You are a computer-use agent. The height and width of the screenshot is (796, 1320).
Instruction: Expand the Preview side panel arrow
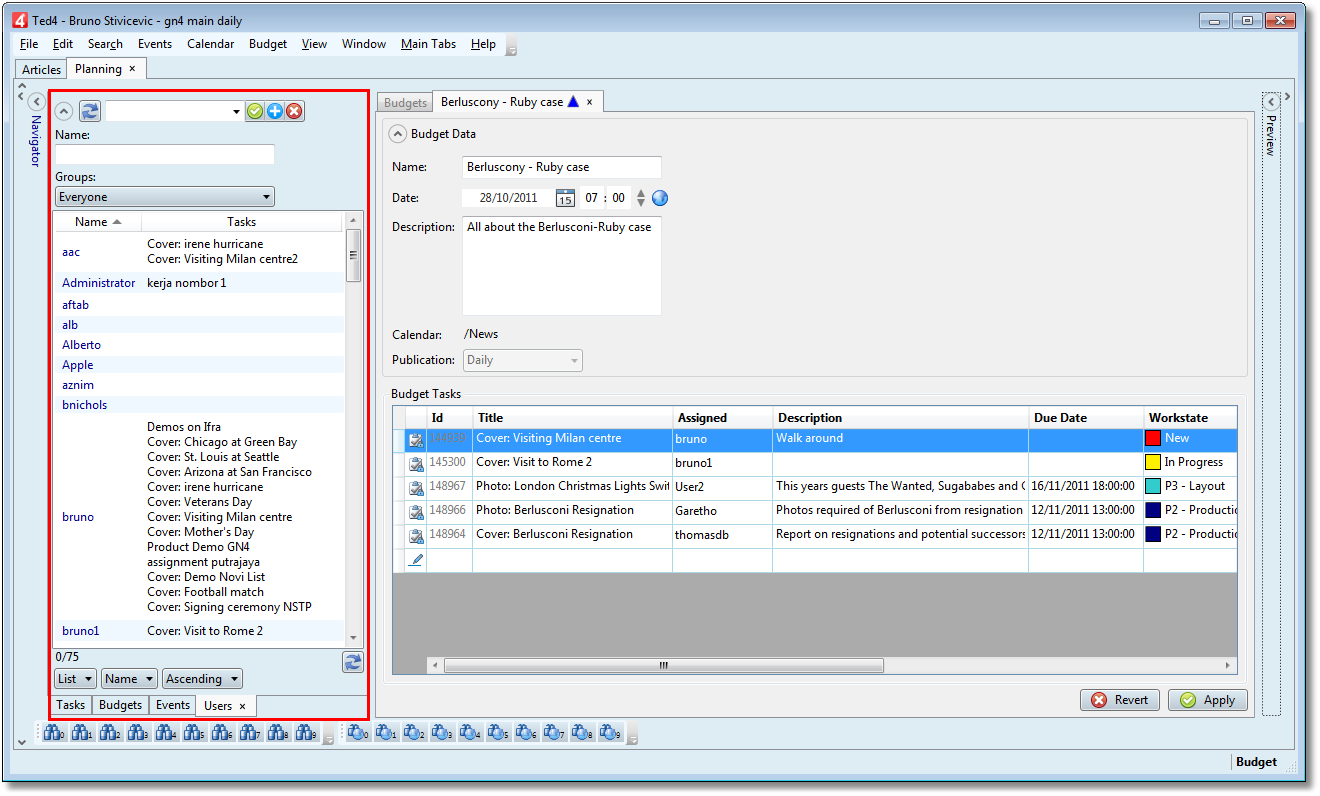coord(1271,101)
